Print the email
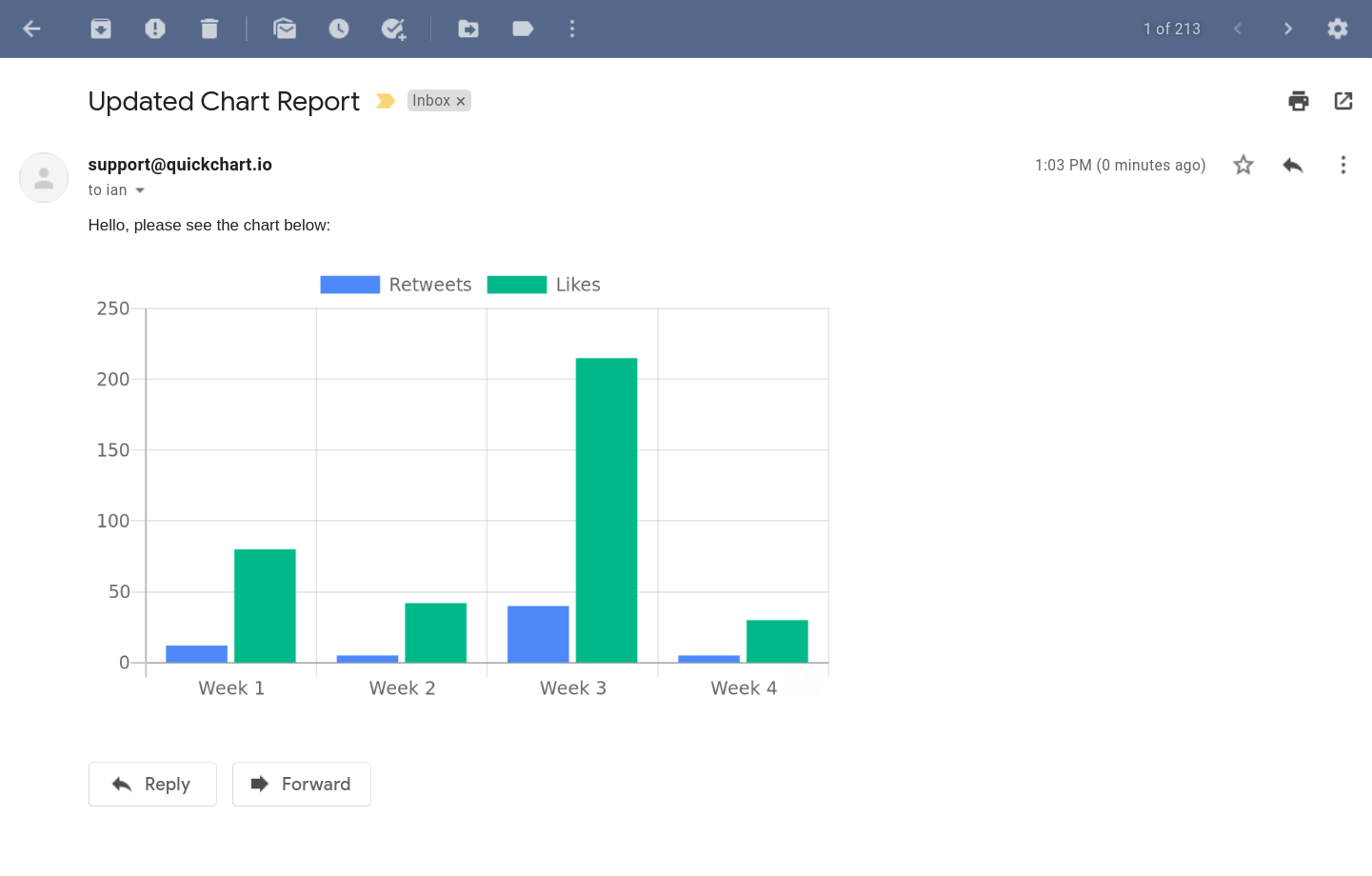Image resolution: width=1372 pixels, height=876 pixels. pos(1298,100)
